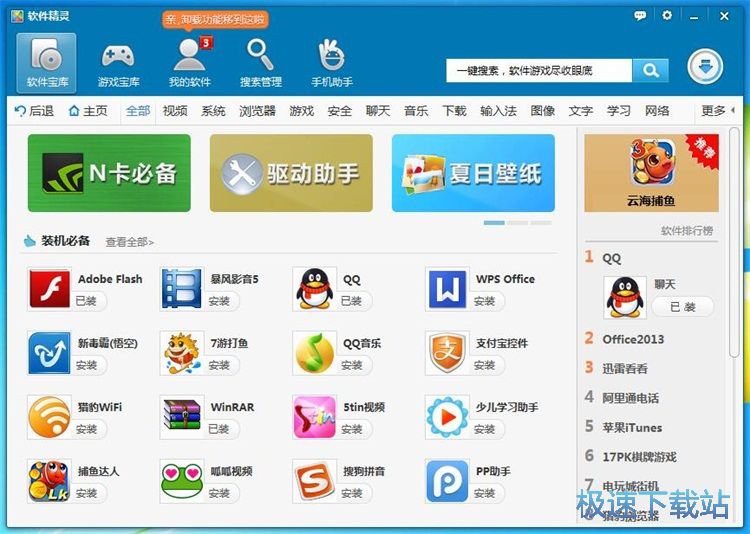This screenshot has width=750, height=534.
Task: Click the 亲,卸载功能移到这啦 tooltip bubble
Action: [x=215, y=20]
